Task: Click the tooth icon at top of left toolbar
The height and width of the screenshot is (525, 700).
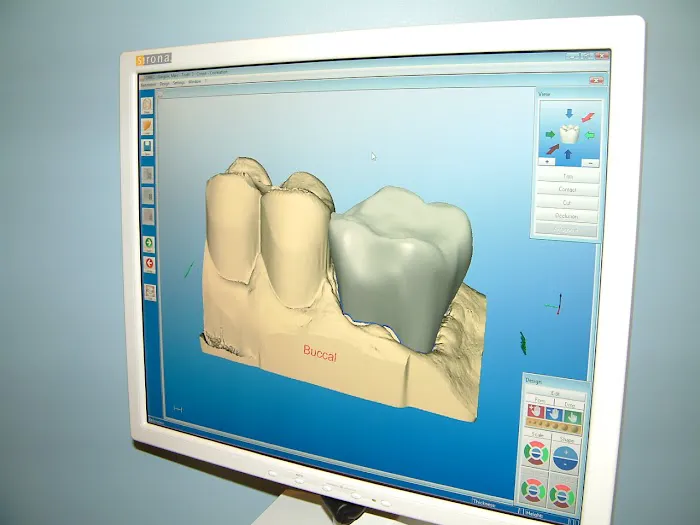Action: click(x=147, y=106)
